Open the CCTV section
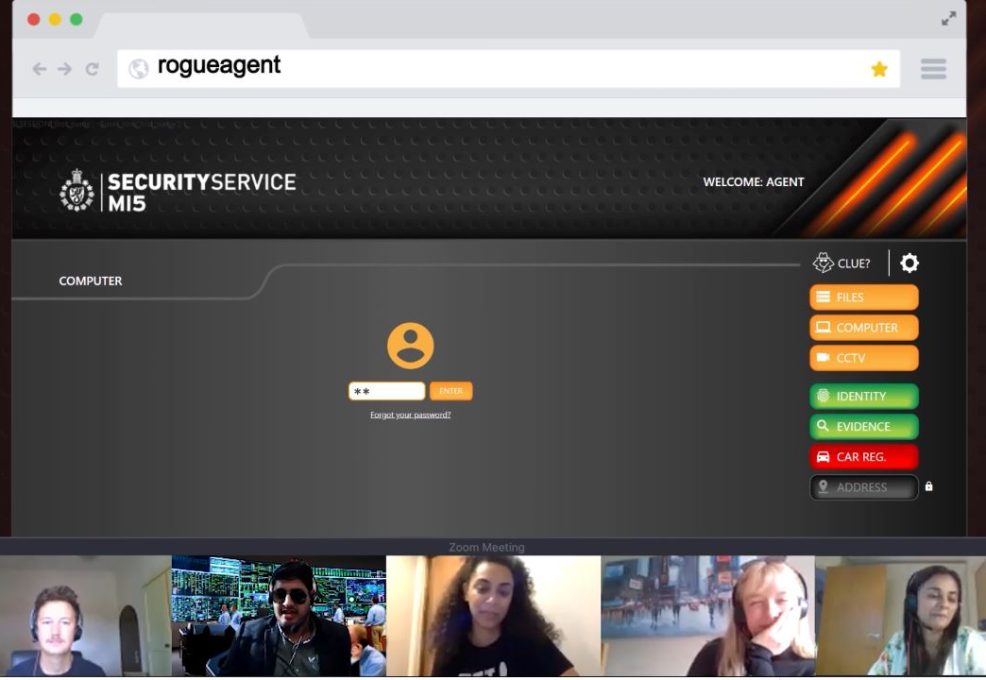 [863, 358]
